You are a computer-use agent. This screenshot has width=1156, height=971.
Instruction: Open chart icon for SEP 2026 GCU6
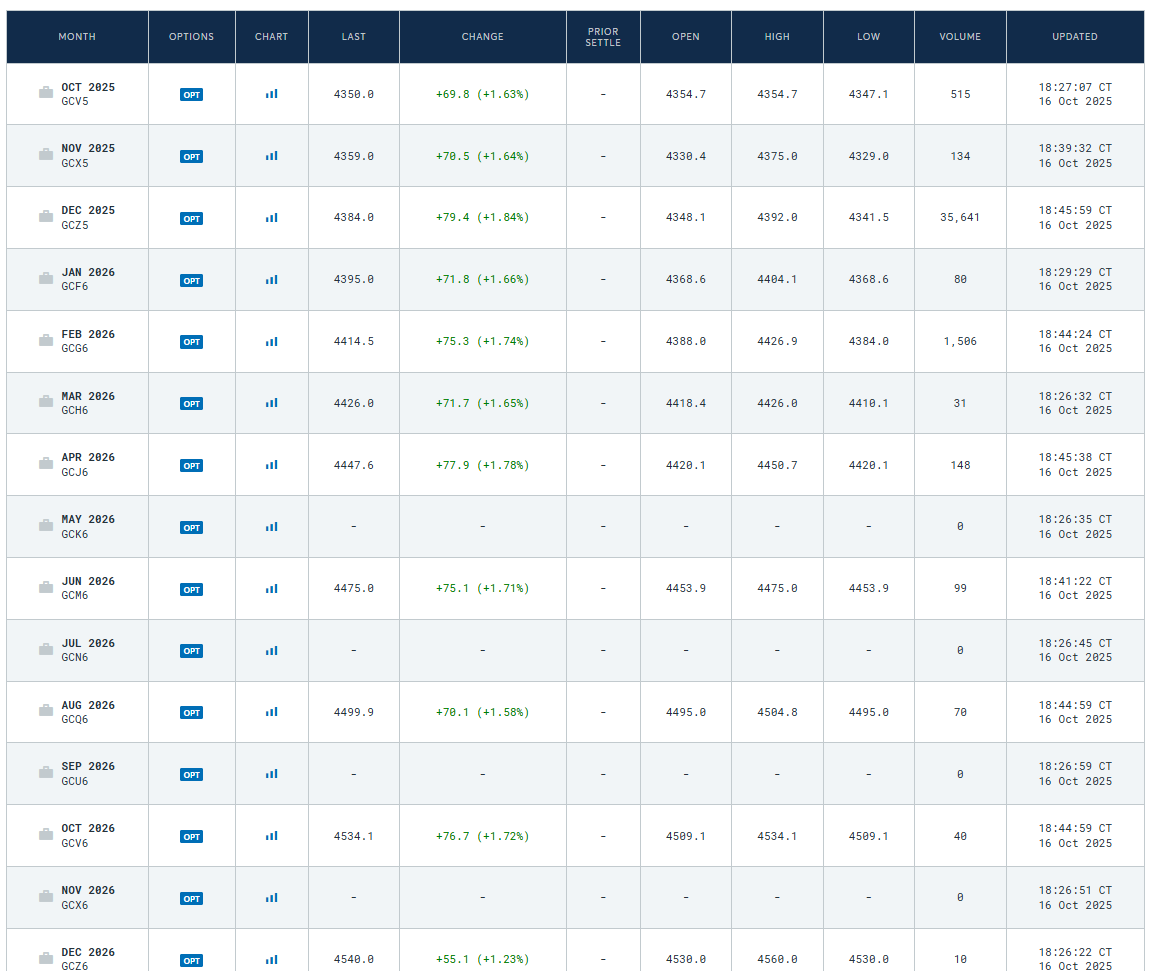(271, 774)
